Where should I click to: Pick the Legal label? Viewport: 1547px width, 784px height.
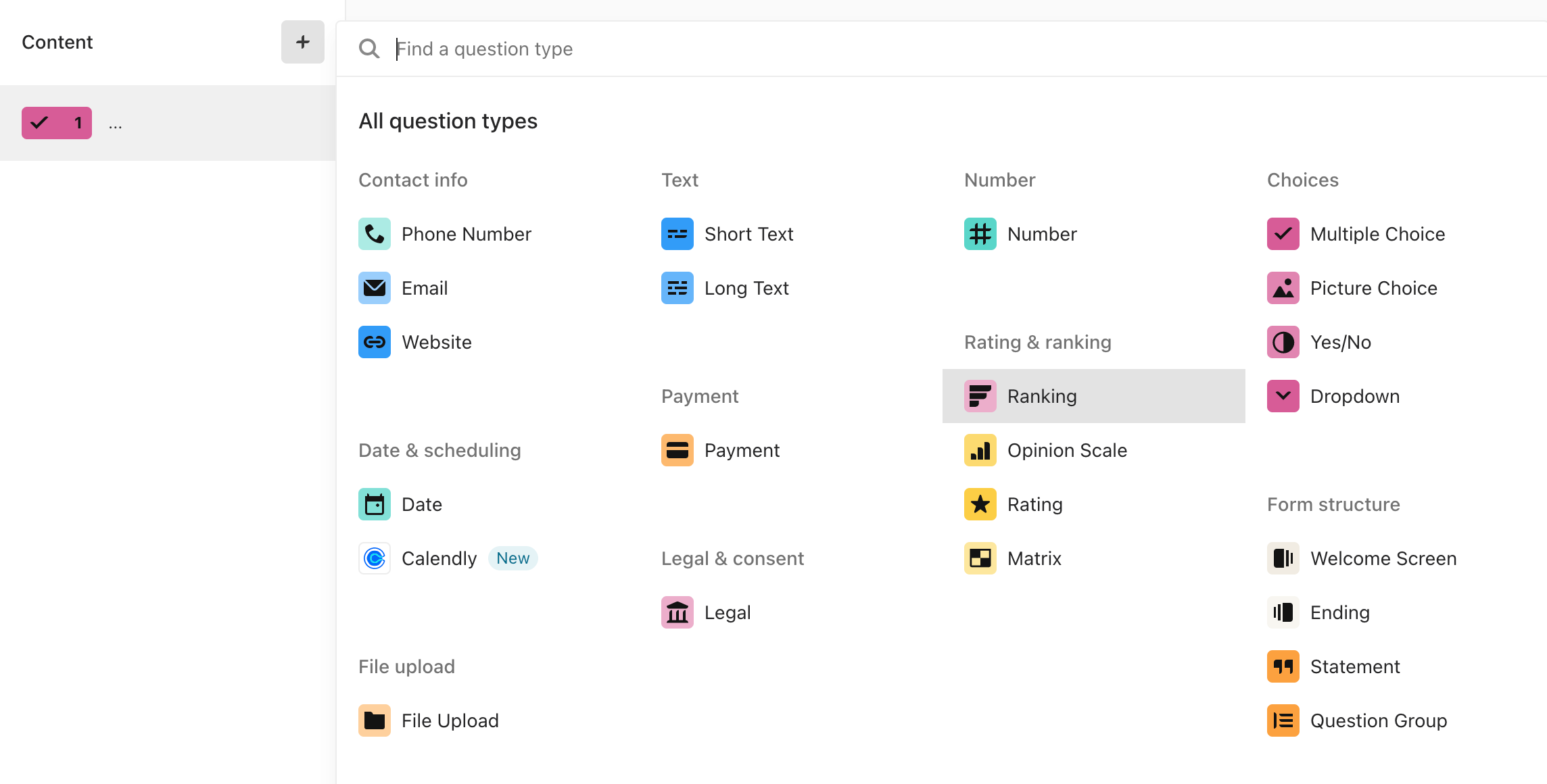point(728,612)
